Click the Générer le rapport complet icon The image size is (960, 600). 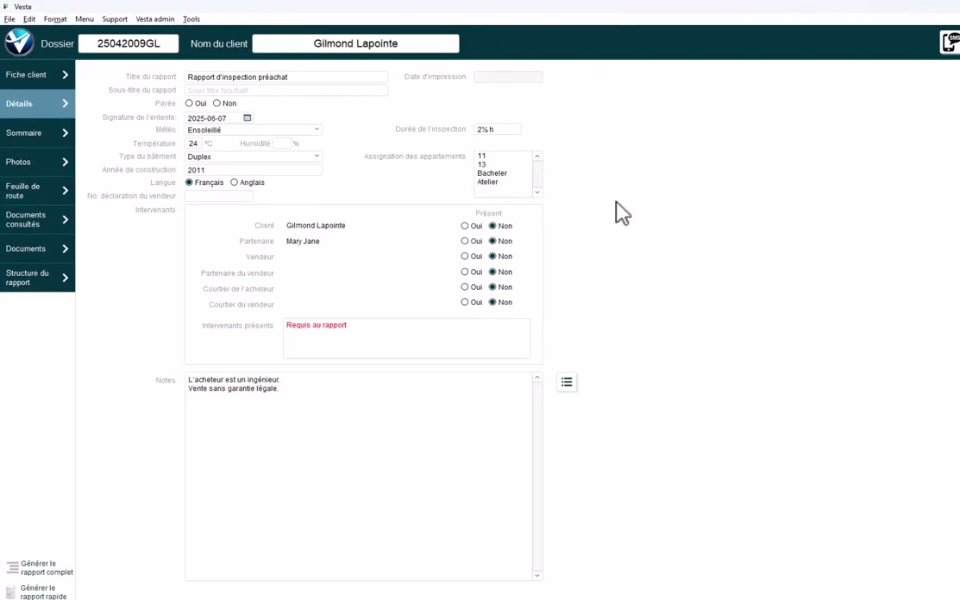coord(12,567)
